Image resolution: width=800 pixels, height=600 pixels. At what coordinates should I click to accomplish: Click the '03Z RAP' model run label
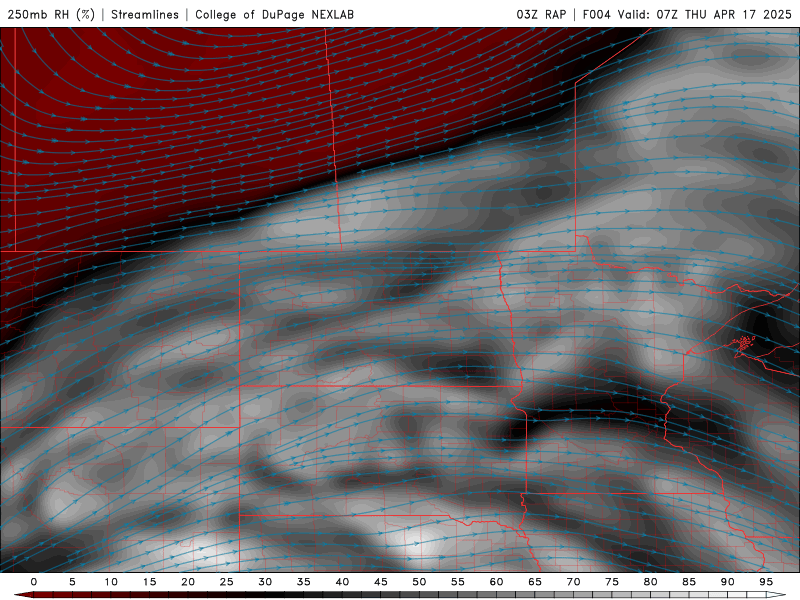point(541,14)
